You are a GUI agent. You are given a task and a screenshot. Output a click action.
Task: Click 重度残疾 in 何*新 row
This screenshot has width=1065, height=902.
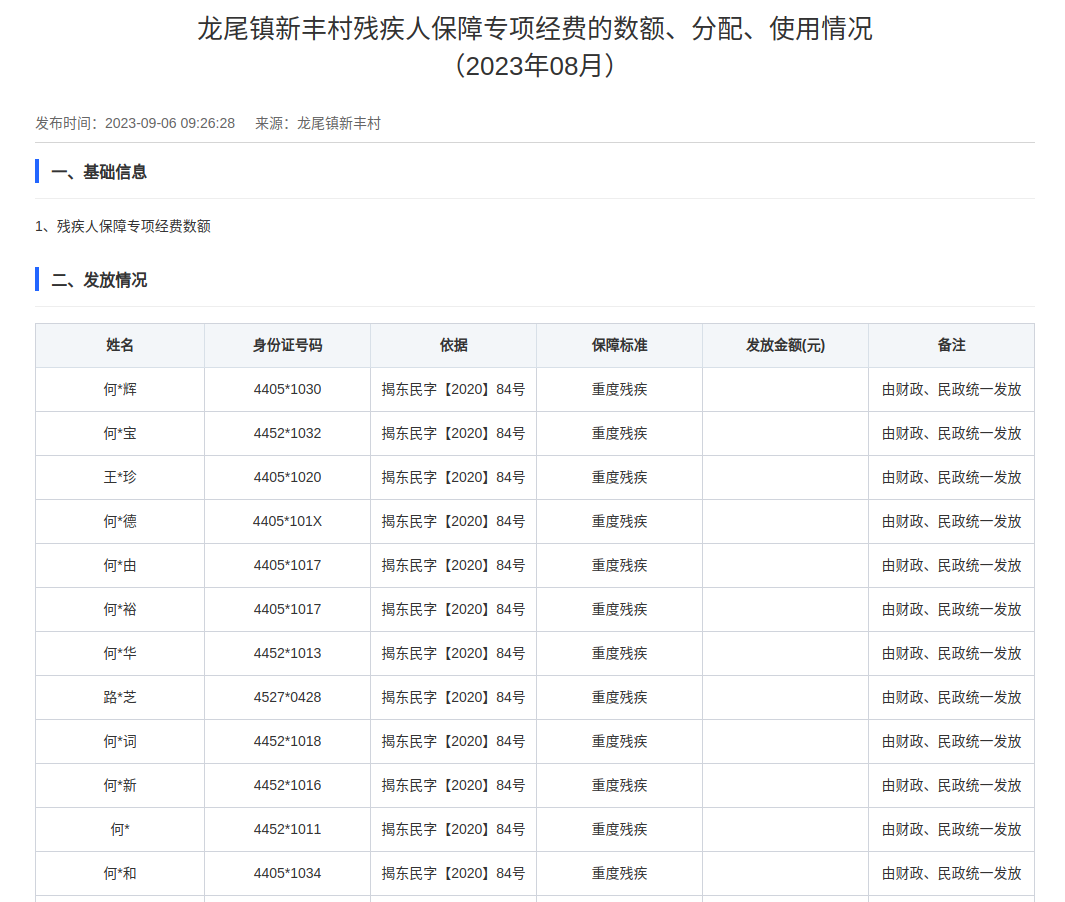619,785
